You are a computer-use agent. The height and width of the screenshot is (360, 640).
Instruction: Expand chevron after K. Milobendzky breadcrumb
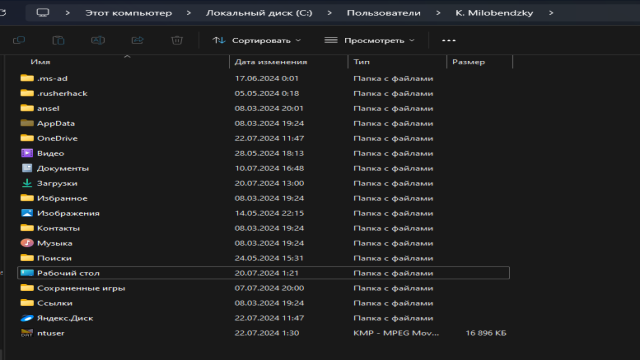click(551, 13)
